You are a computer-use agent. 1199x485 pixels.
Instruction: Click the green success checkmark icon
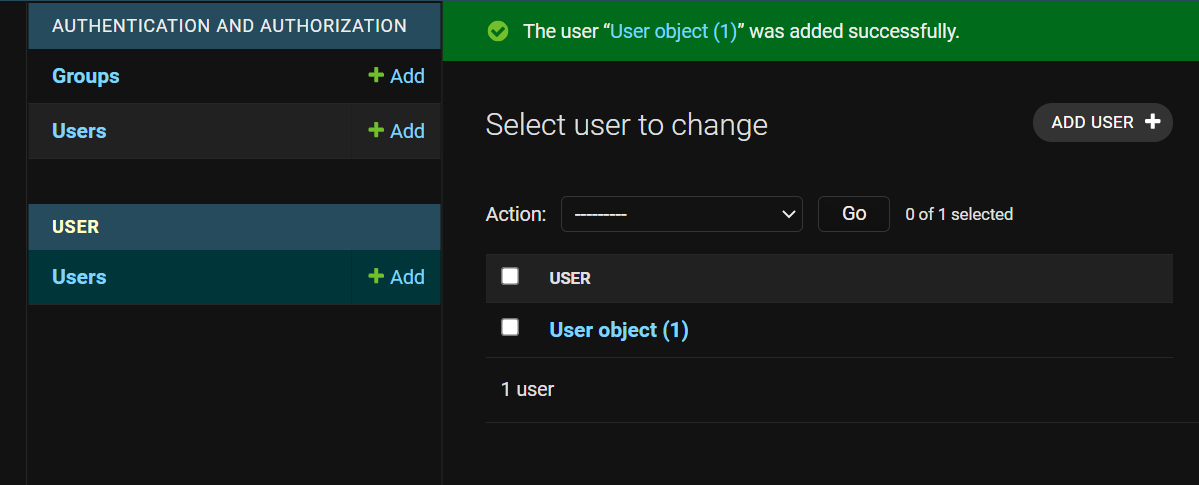pyautogui.click(x=497, y=32)
